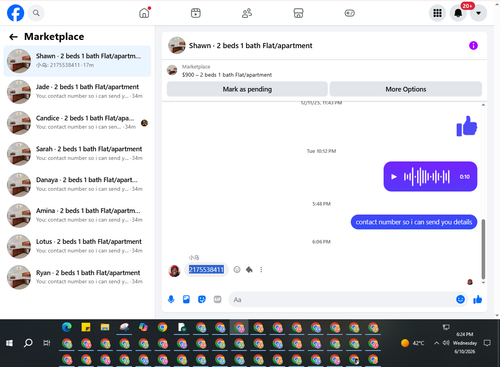Click the volume speaker tray icon

pyautogui.click(x=446, y=343)
